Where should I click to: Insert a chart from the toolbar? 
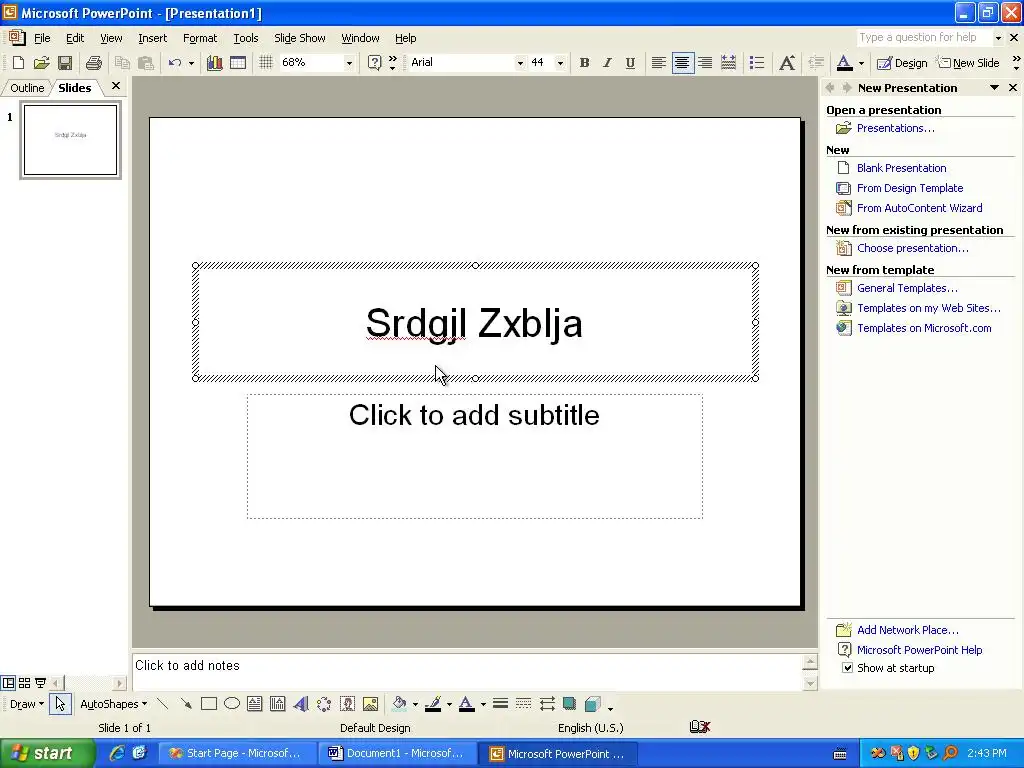[x=214, y=63]
